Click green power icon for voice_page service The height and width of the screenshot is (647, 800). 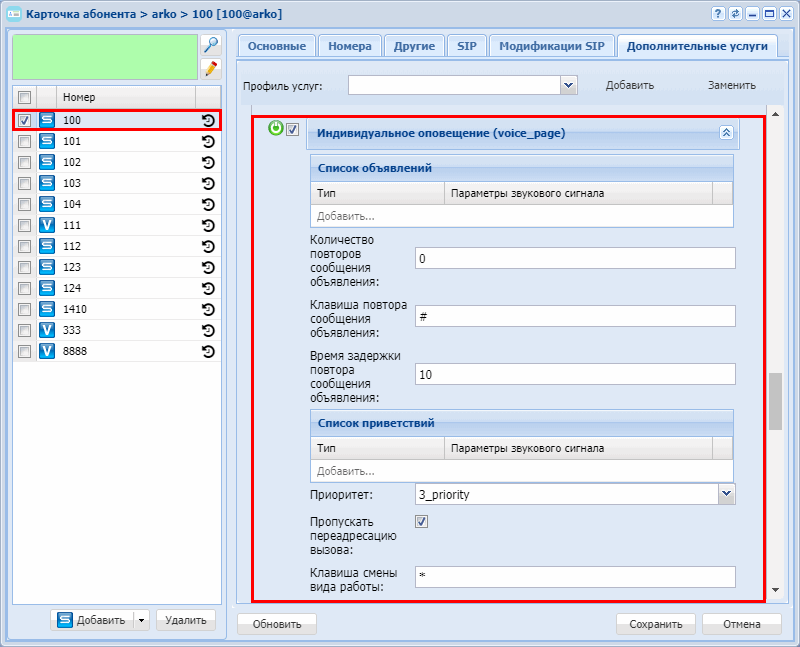[x=276, y=129]
